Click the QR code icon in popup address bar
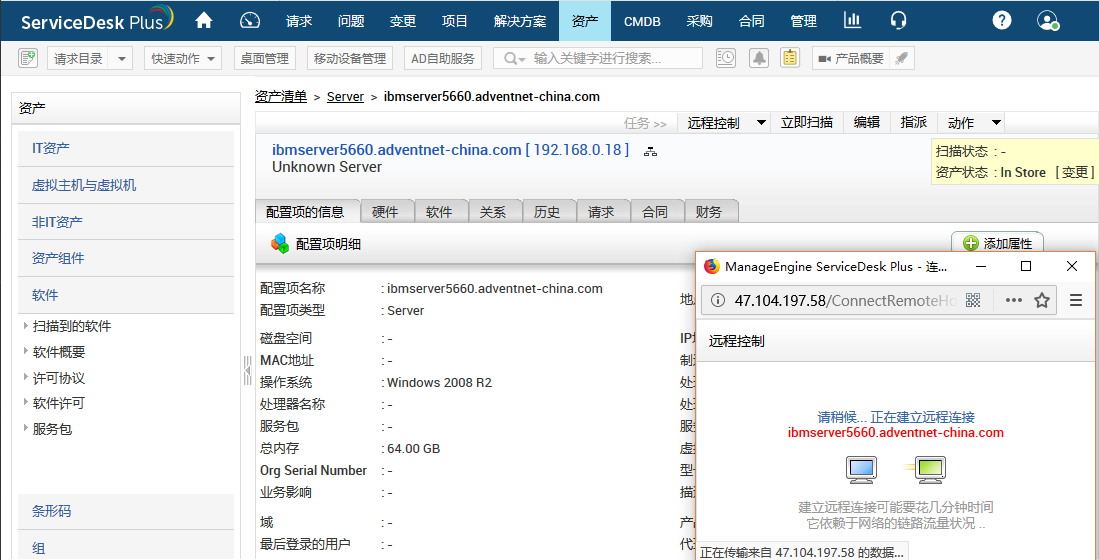The height and width of the screenshot is (560, 1099). click(x=972, y=300)
